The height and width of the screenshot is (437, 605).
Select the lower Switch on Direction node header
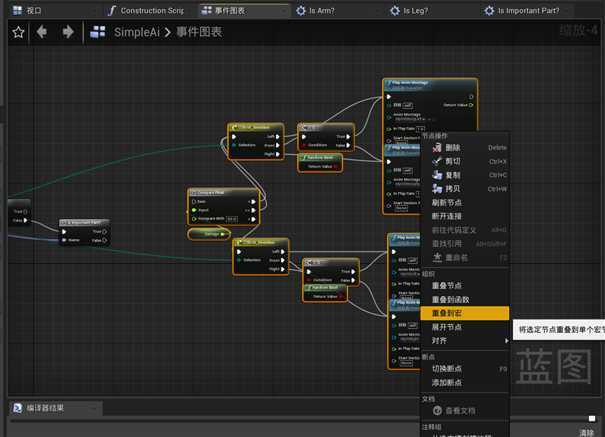(261, 243)
